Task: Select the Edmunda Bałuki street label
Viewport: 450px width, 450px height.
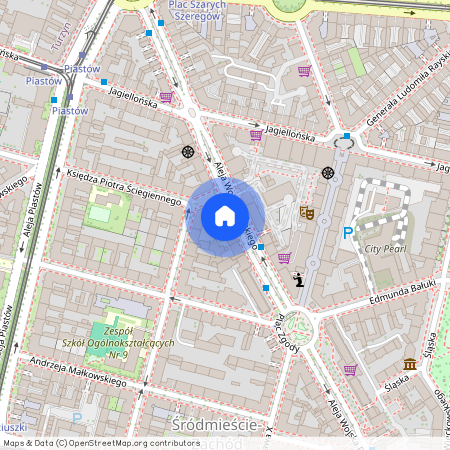Action: click(402, 292)
